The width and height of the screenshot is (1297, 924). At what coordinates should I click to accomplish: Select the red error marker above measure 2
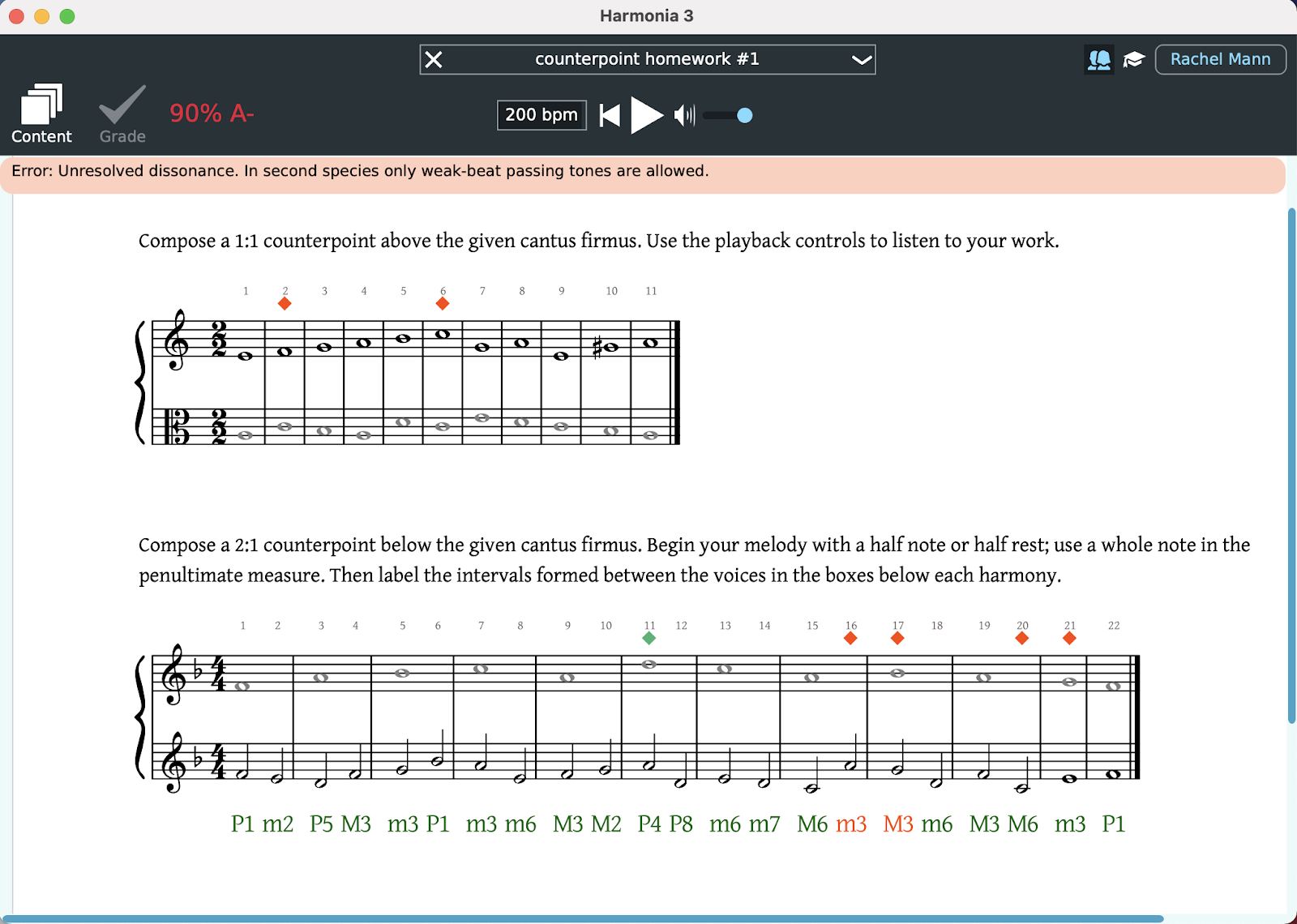click(285, 303)
